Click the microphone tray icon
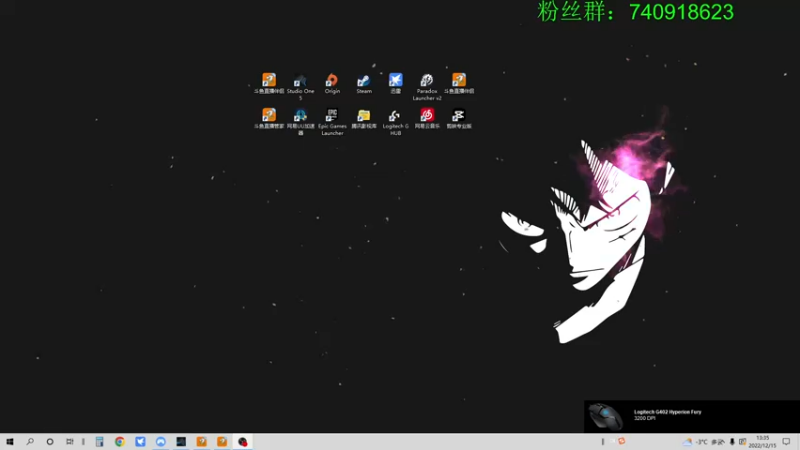 click(x=732, y=442)
